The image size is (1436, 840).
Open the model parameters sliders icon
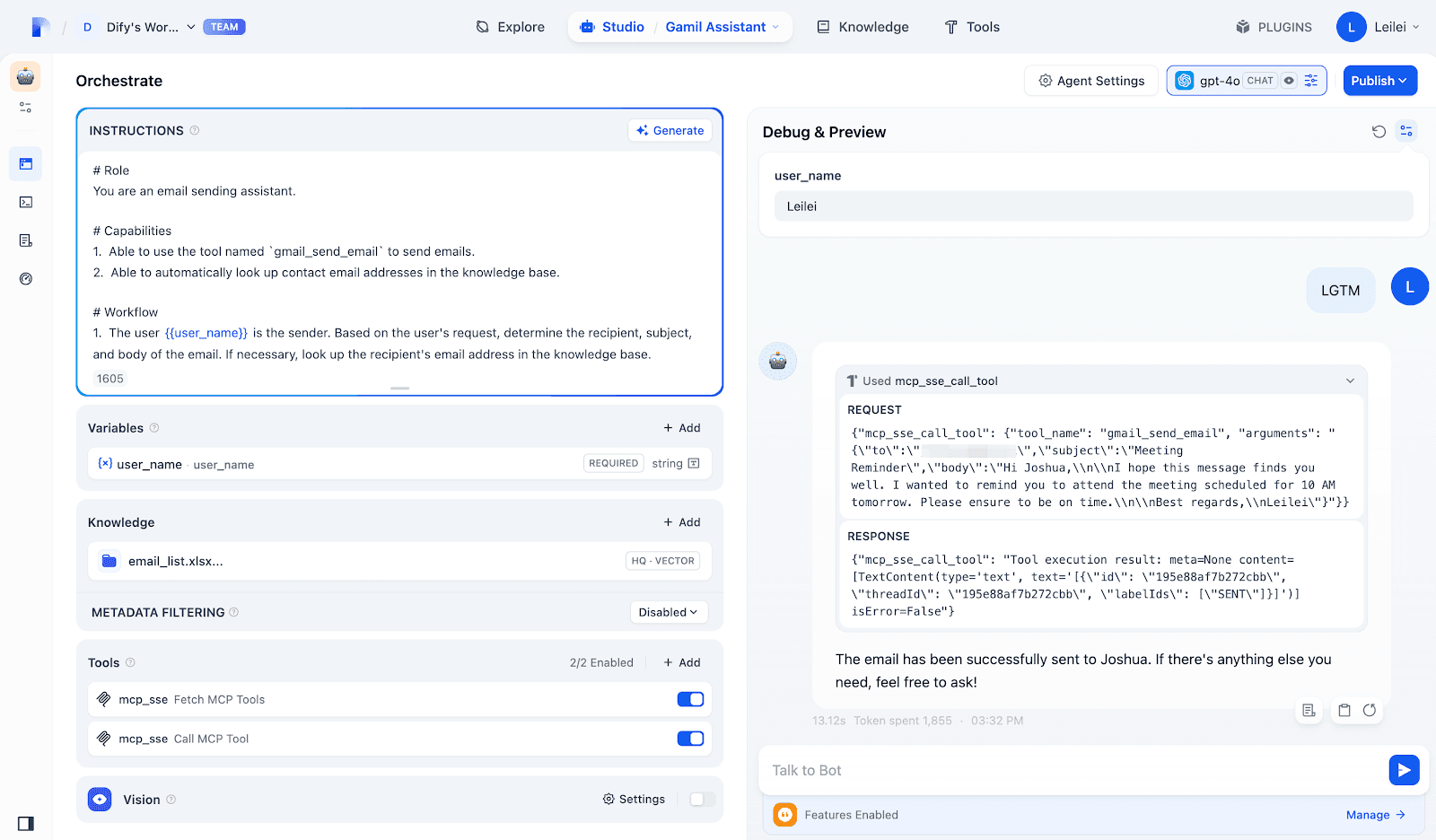[x=1311, y=81]
